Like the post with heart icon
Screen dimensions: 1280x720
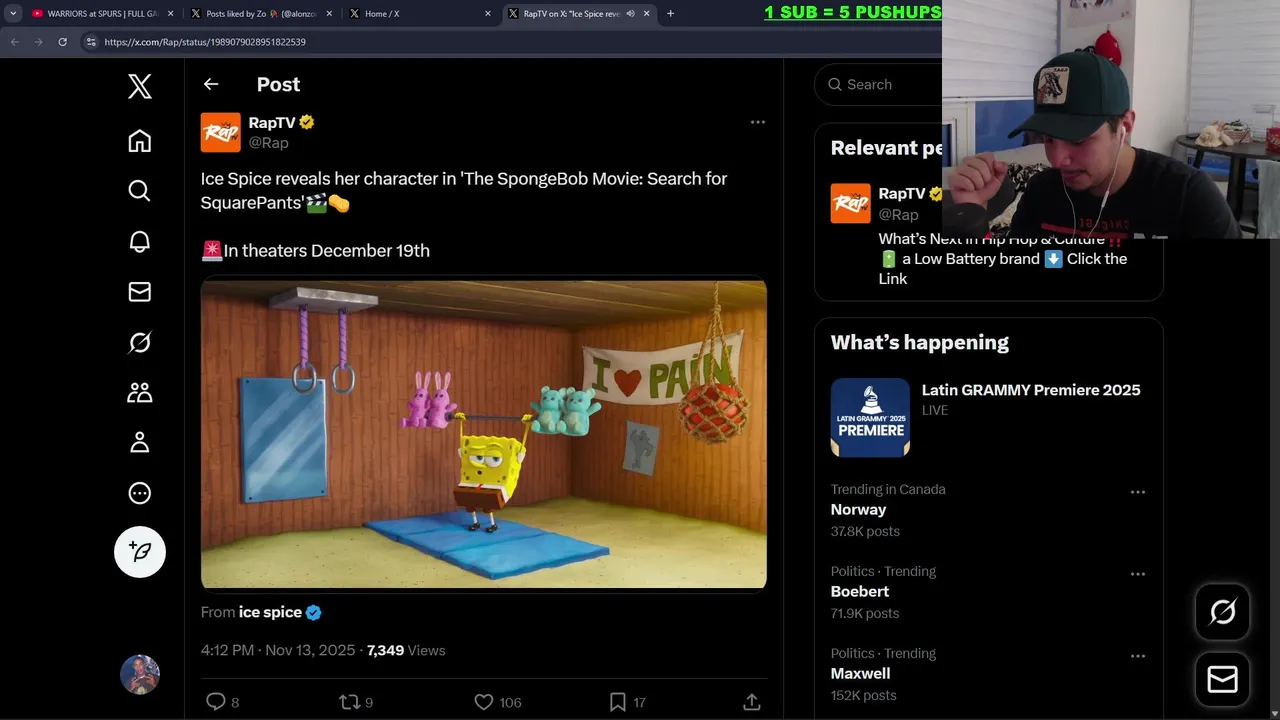(484, 702)
